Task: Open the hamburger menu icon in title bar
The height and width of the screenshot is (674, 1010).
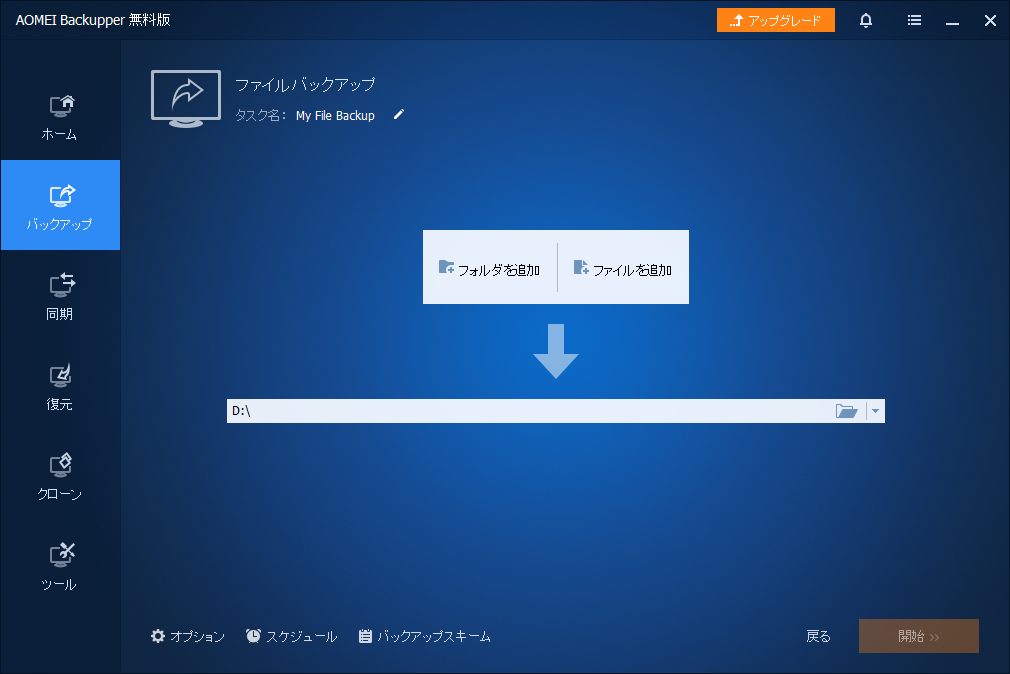Action: (x=914, y=21)
